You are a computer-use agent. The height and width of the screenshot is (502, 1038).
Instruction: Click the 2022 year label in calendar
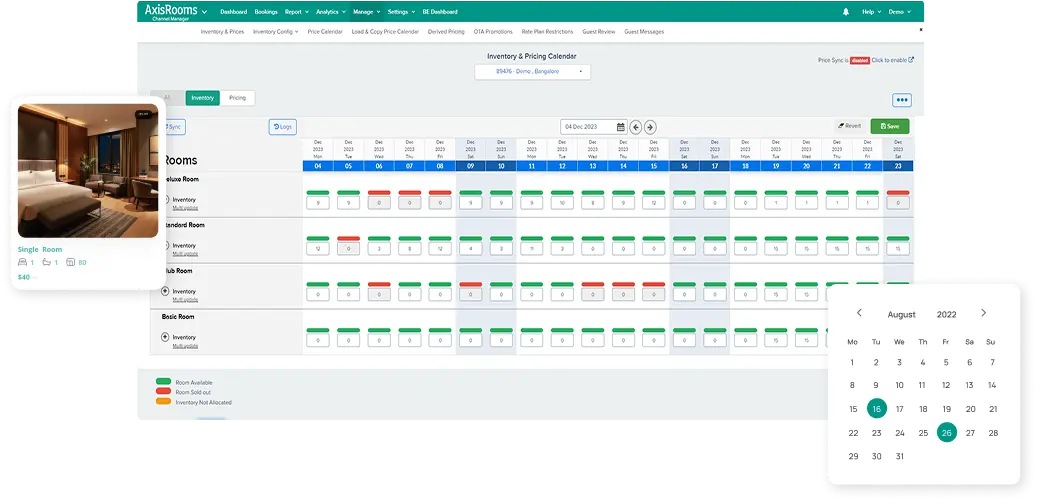pos(947,315)
